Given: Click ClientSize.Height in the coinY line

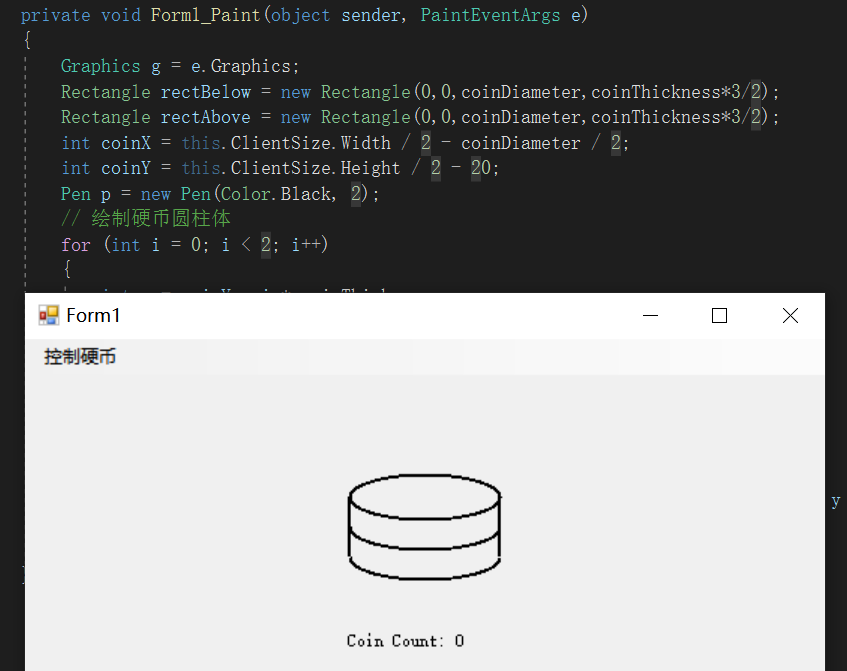Looking at the screenshot, I should tap(315, 168).
